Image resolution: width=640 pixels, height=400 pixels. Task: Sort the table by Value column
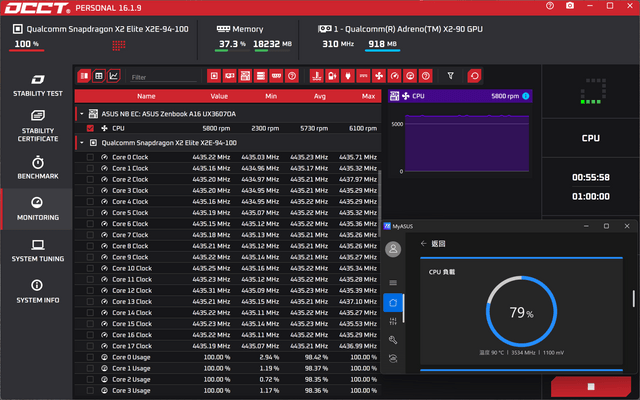pos(219,96)
